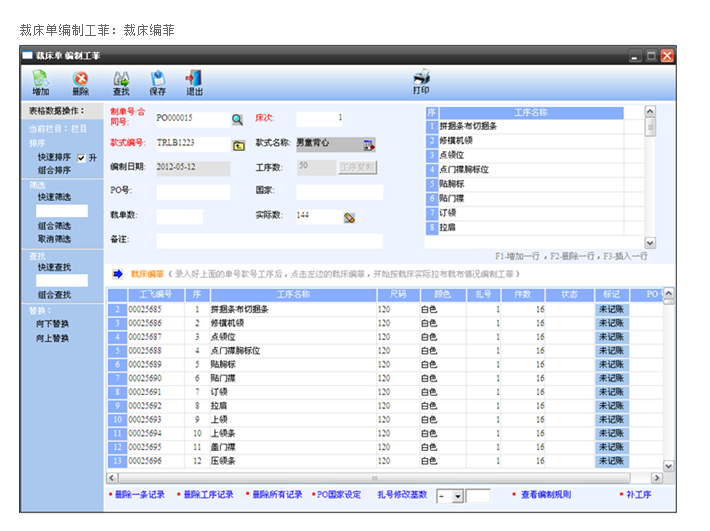Click the 增加 (Add) toolbar icon

(x=40, y=82)
